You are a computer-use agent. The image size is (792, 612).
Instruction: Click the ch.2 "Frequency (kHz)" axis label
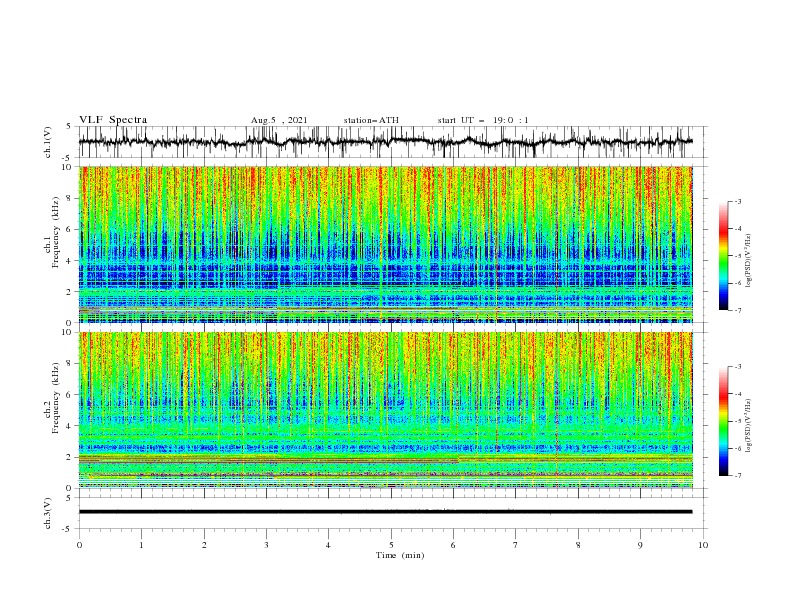pos(55,398)
